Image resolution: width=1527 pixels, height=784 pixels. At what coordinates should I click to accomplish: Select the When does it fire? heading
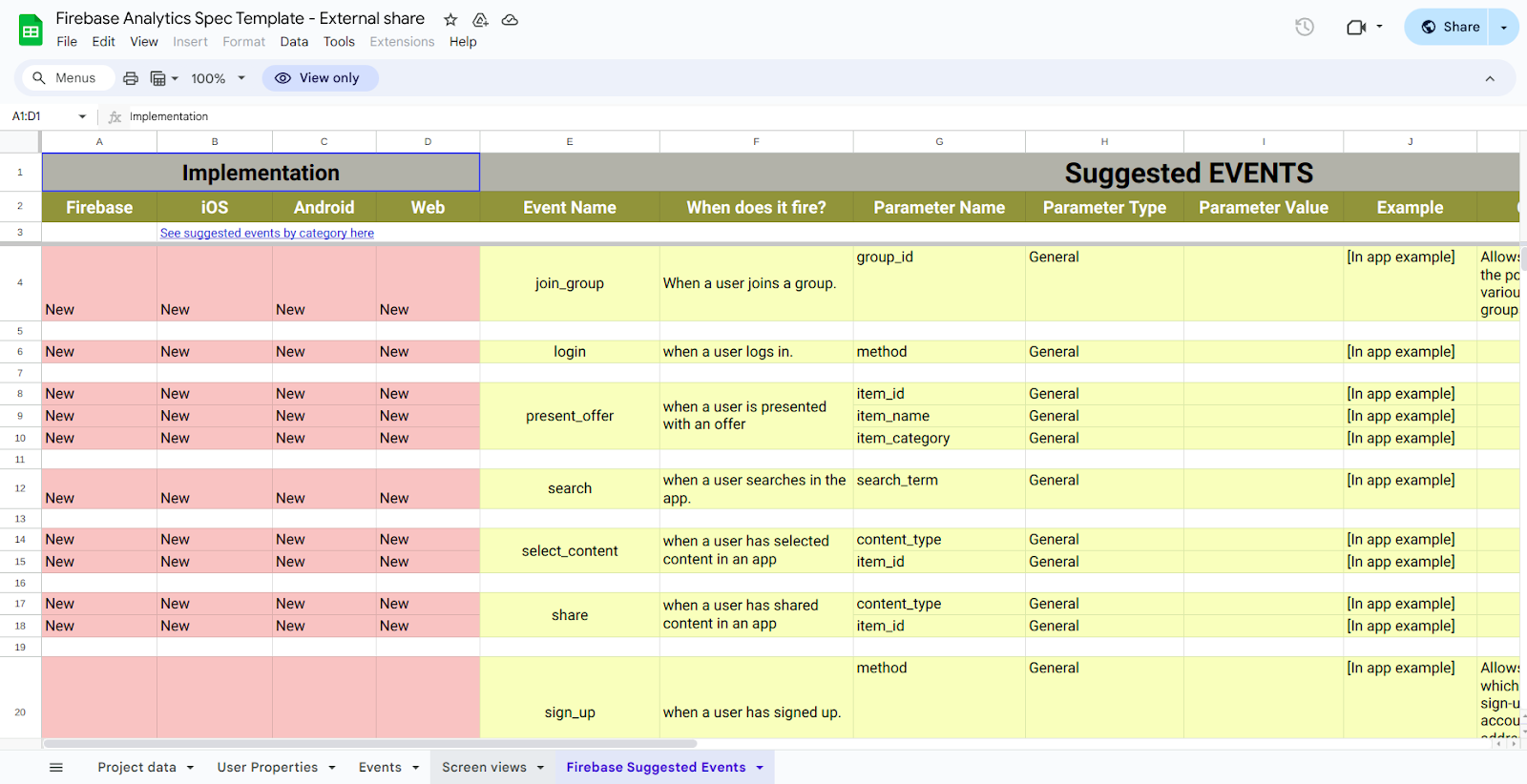(x=756, y=207)
